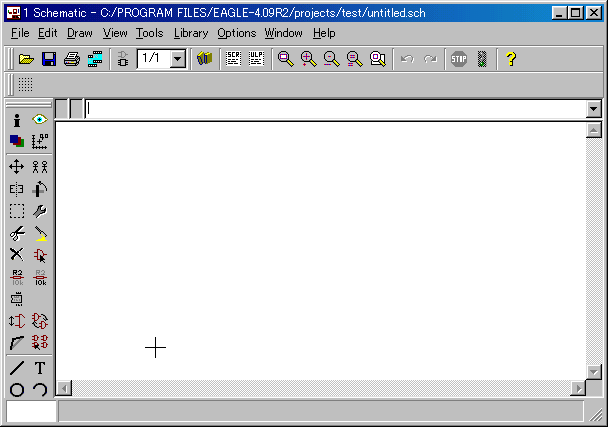Select the Move tool
Screen dimensions: 608x427
point(17,167)
